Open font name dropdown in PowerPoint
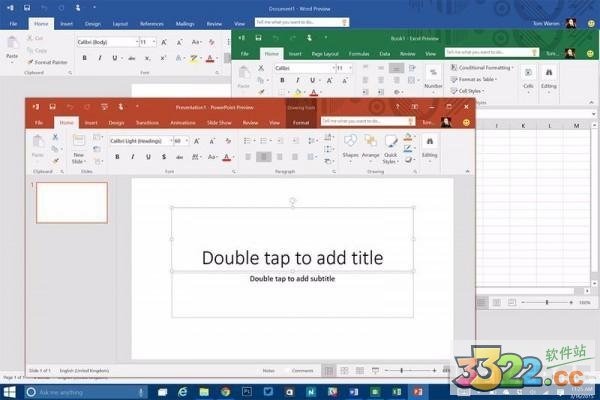Viewport: 600px width, 400px height. point(171,141)
